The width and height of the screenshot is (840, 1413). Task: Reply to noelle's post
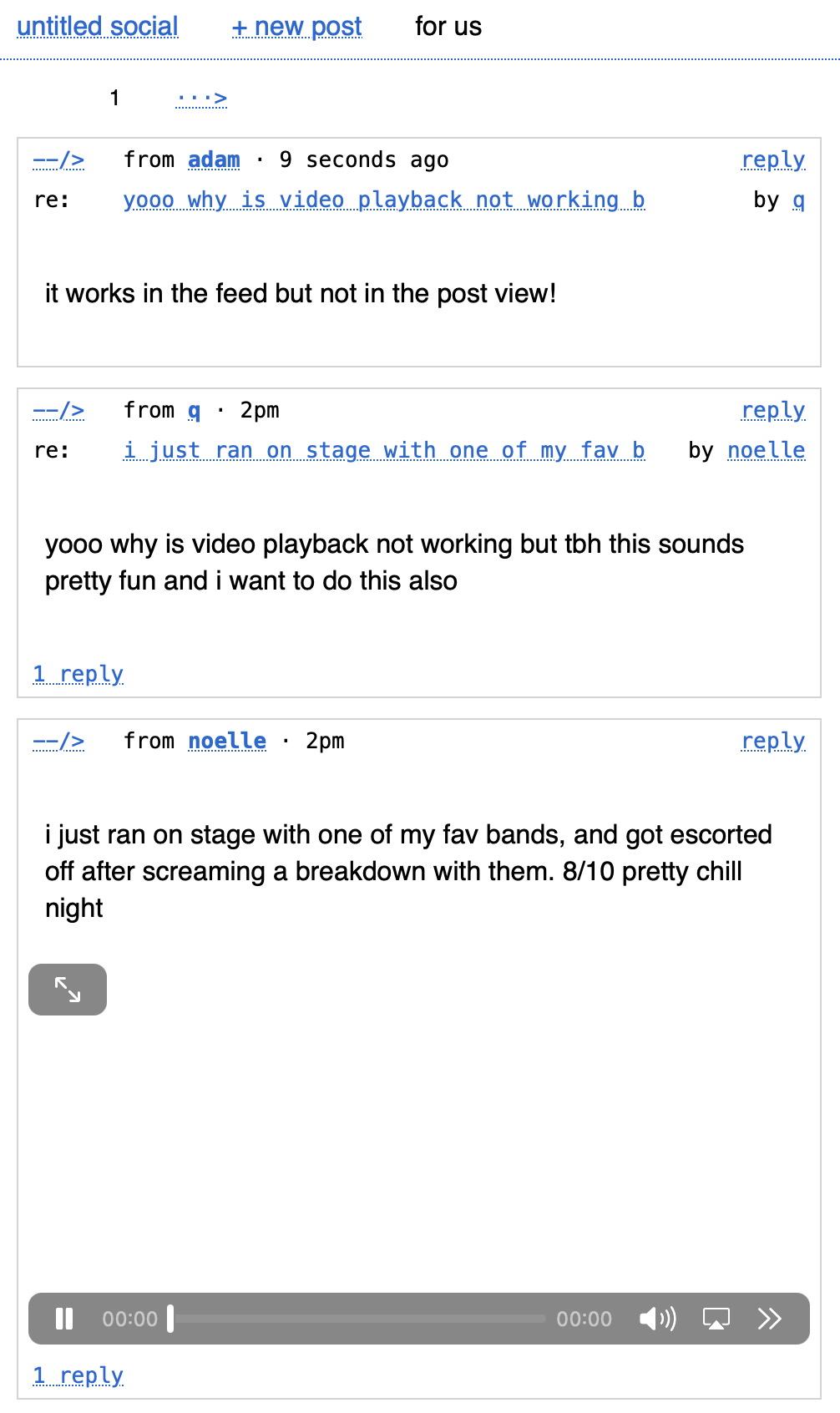pyautogui.click(x=772, y=741)
